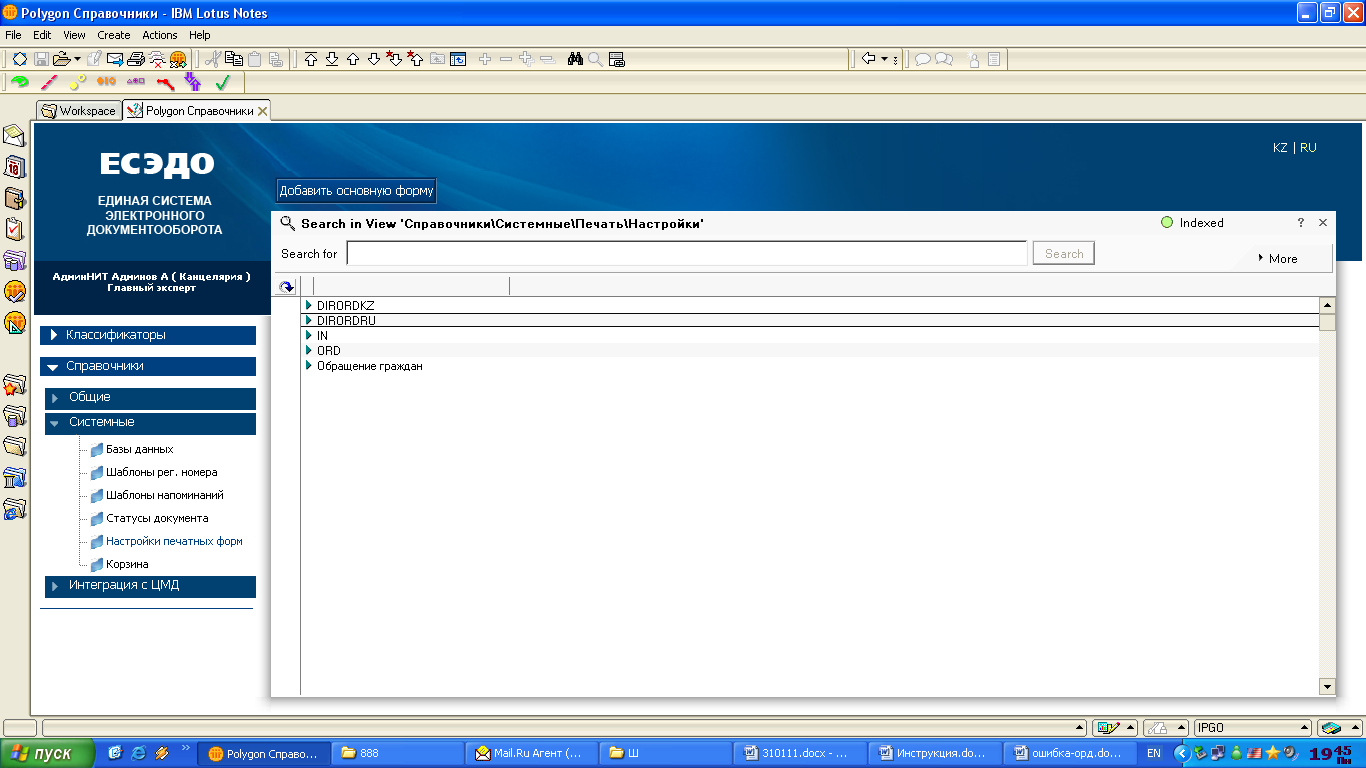Click the Search button
1366x768 pixels.
pyautogui.click(x=1064, y=254)
